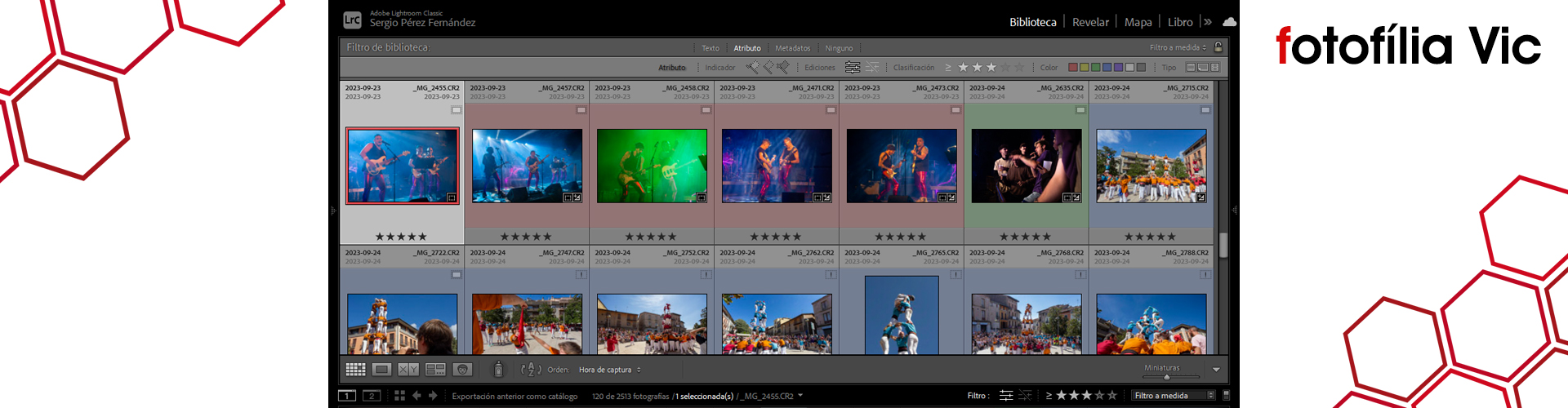Screen dimensions: 1568x408
Task: Select Ninguno to disable filters
Action: (x=839, y=48)
